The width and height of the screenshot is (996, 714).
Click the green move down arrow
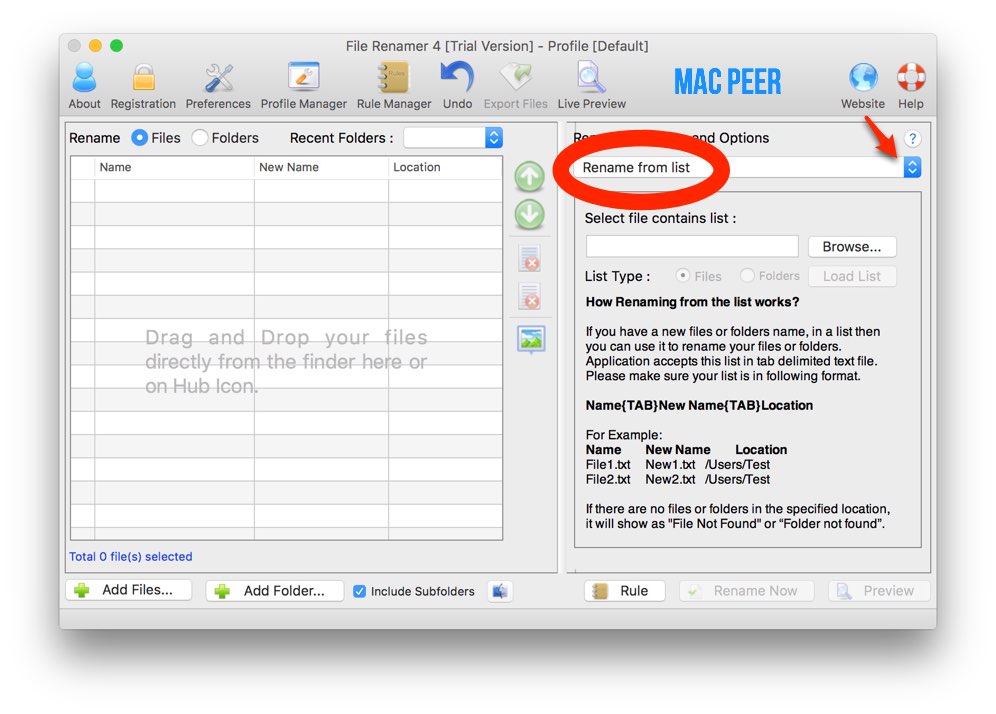point(529,214)
